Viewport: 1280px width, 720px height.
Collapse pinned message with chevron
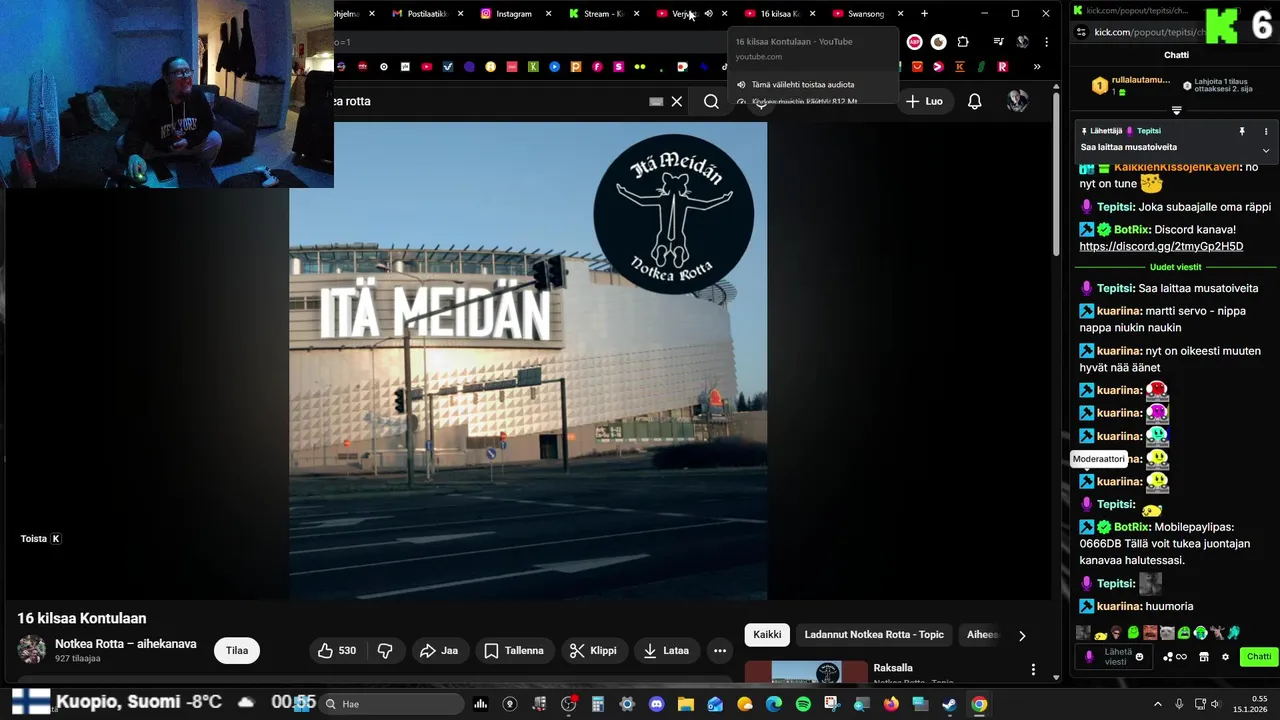(x=1265, y=151)
